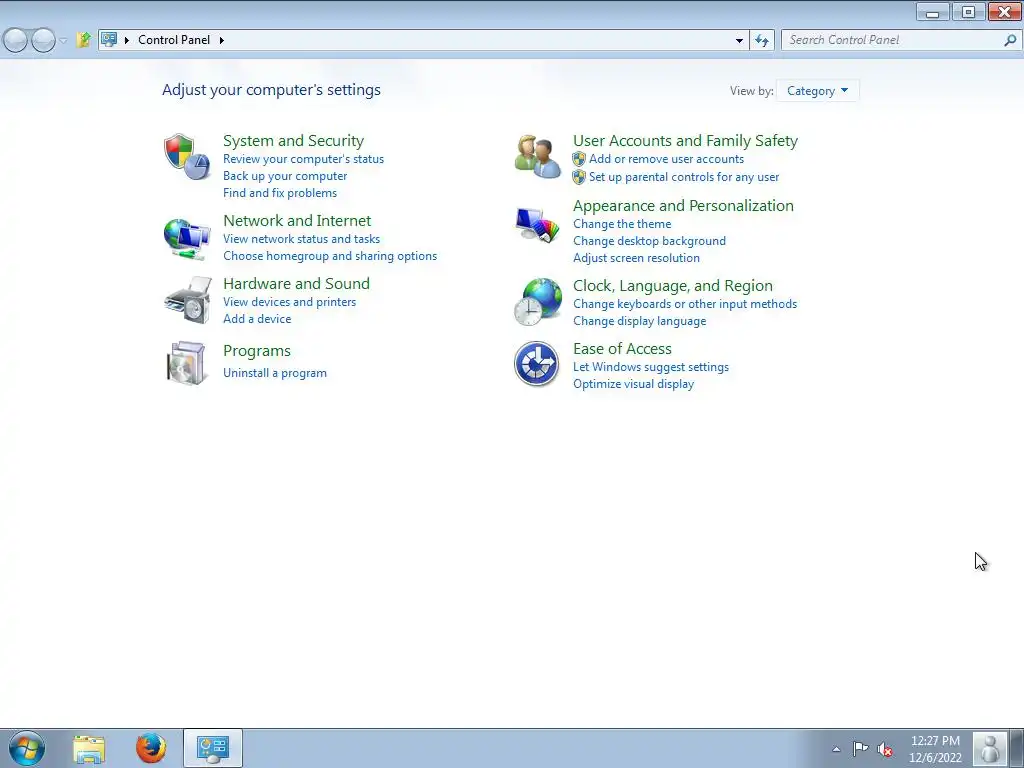
Task: Open the Ease of Access heading
Action: tap(622, 349)
